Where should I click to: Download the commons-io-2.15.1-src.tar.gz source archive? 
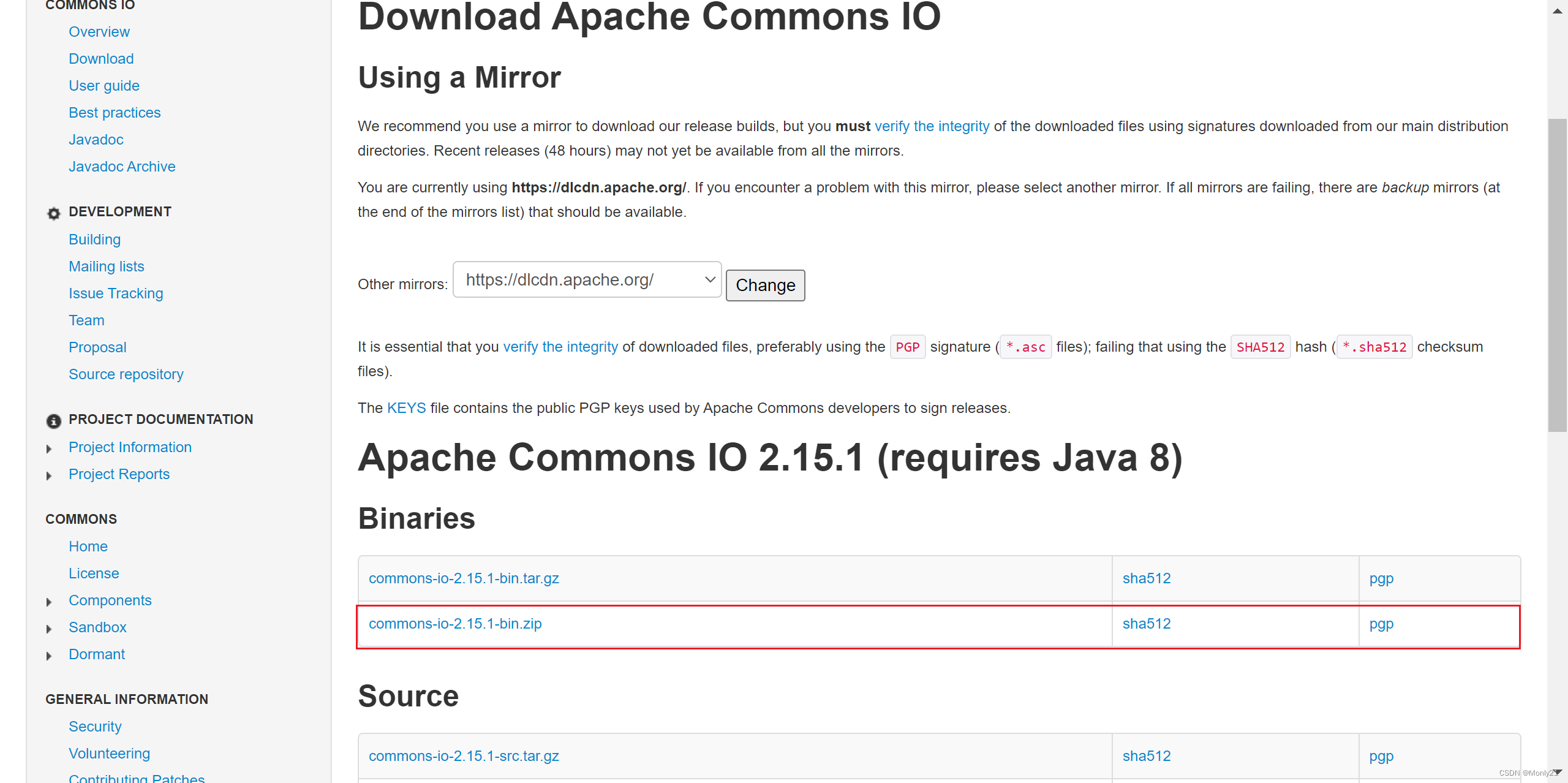[464, 755]
